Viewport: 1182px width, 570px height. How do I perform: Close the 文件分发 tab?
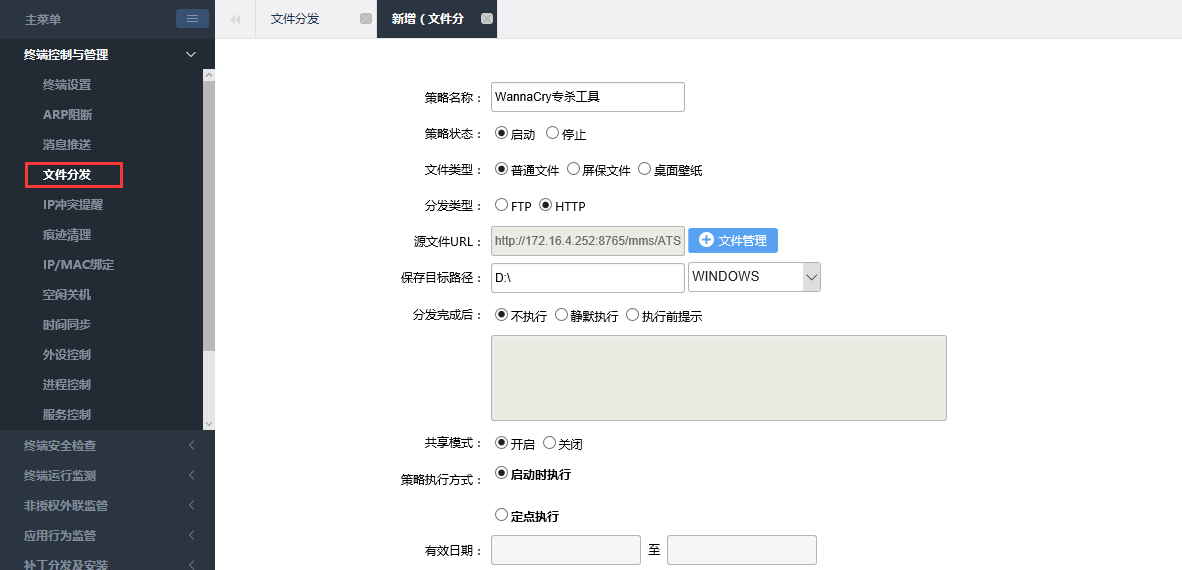click(365, 19)
